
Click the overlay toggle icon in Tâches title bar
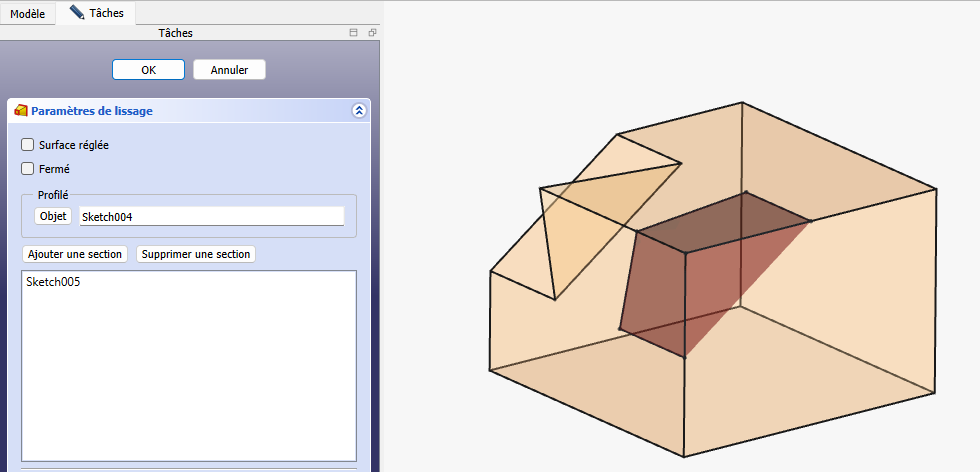coord(353,33)
